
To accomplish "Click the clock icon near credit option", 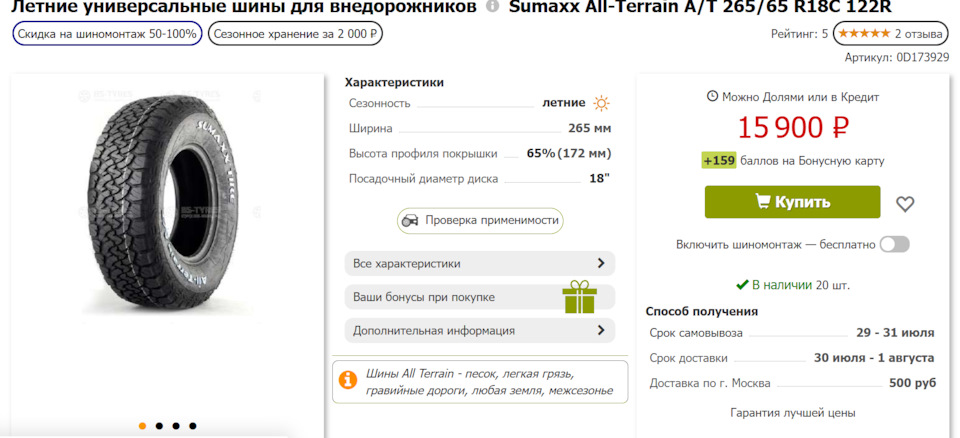I will pyautogui.click(x=712, y=97).
